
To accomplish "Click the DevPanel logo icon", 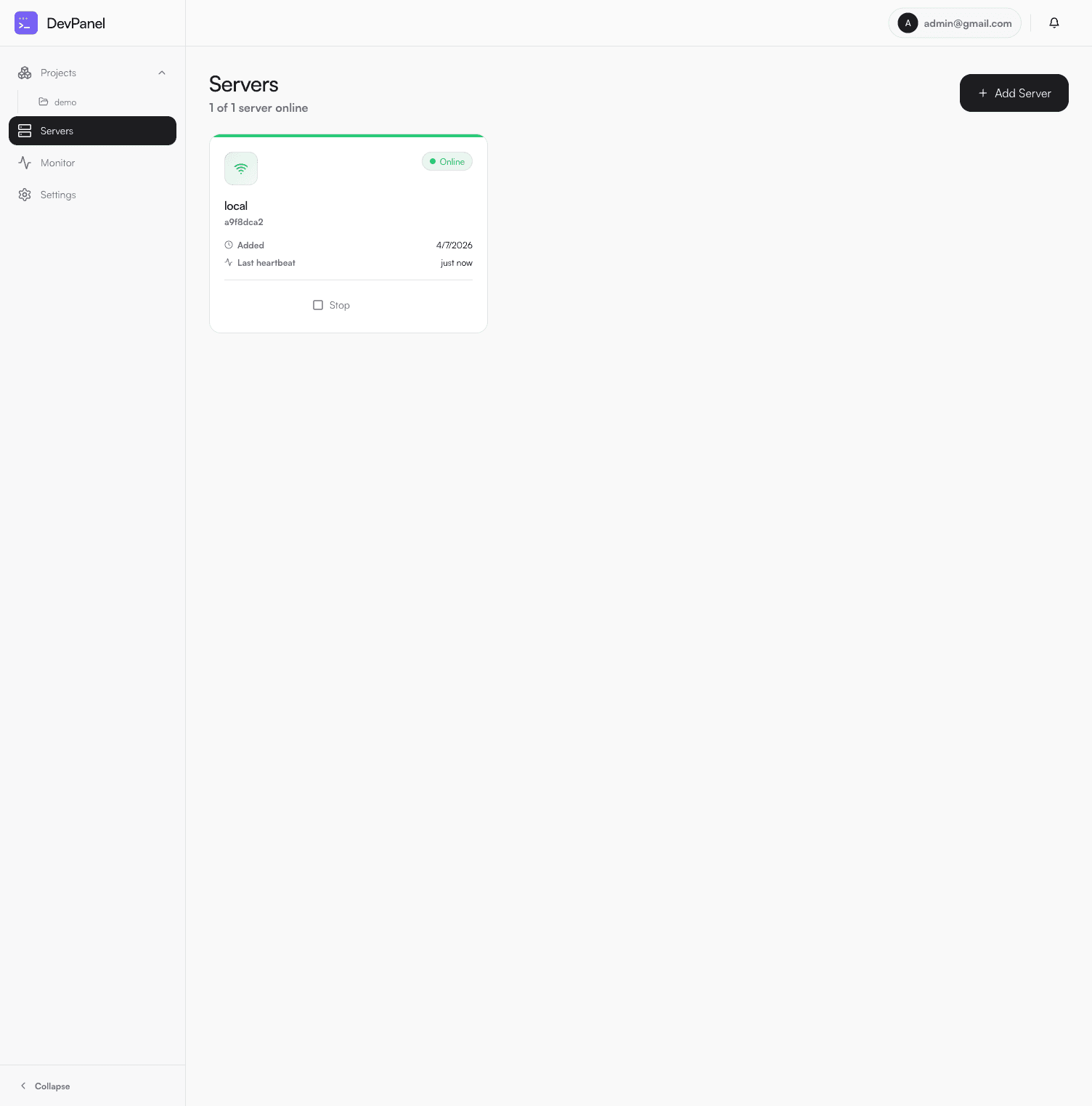I will [x=25, y=23].
